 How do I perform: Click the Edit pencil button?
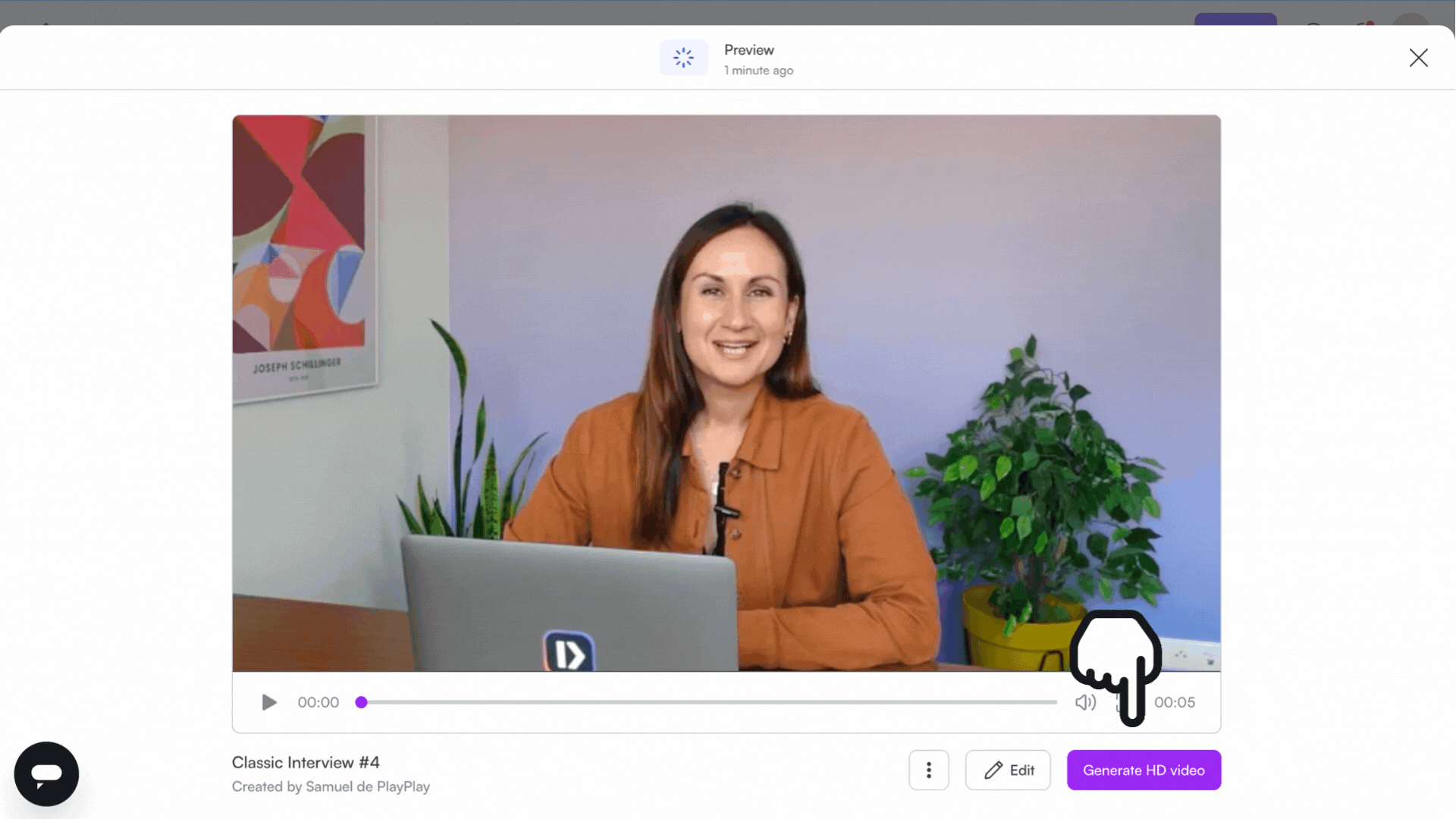1007,770
